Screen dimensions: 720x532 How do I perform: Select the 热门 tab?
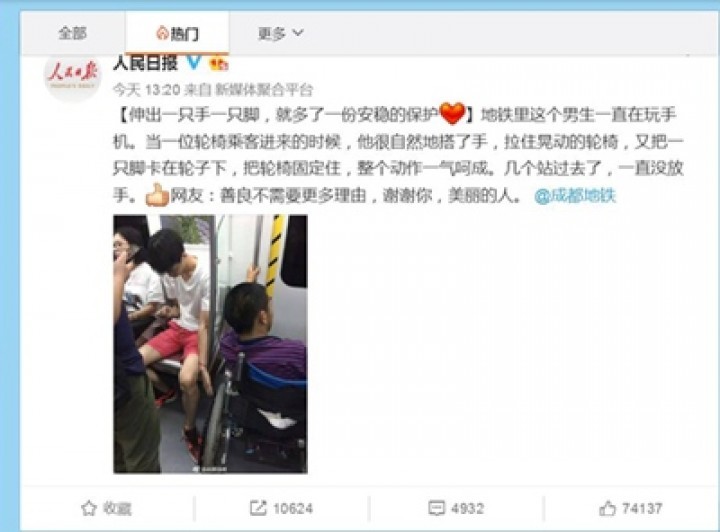tap(177, 33)
